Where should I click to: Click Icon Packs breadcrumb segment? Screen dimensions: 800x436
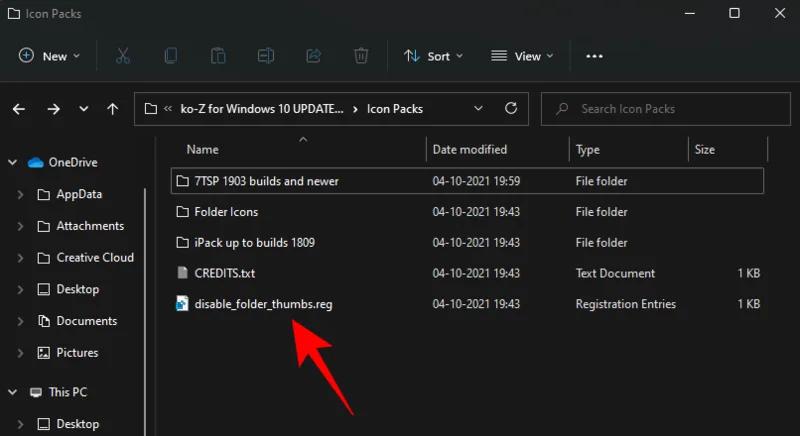point(395,109)
